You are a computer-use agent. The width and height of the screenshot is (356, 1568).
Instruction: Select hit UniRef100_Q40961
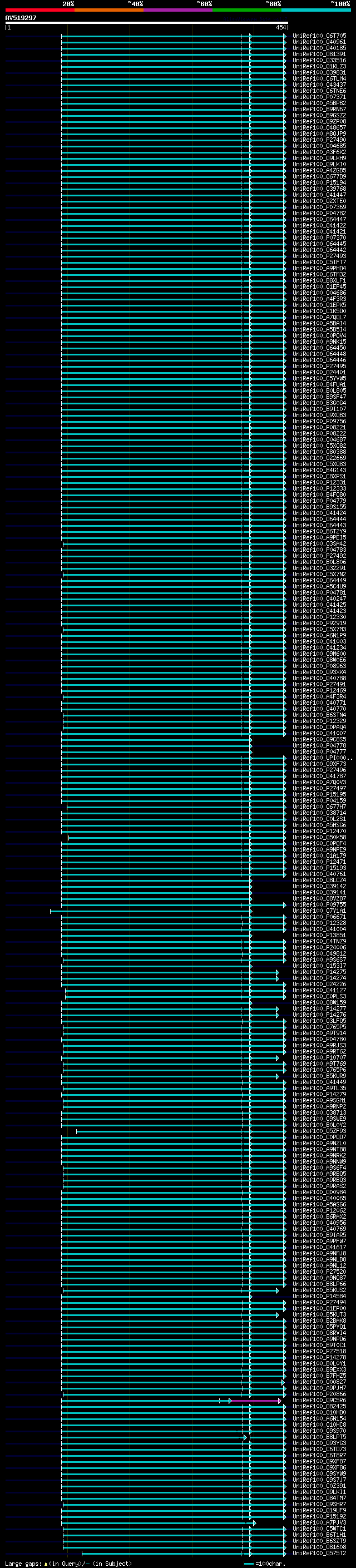click(x=319, y=42)
